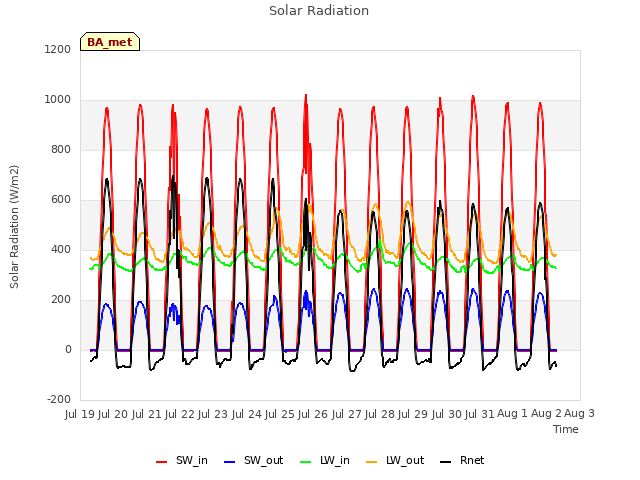Toggle LW_out series in legend
The height and width of the screenshot is (480, 640).
(x=395, y=461)
